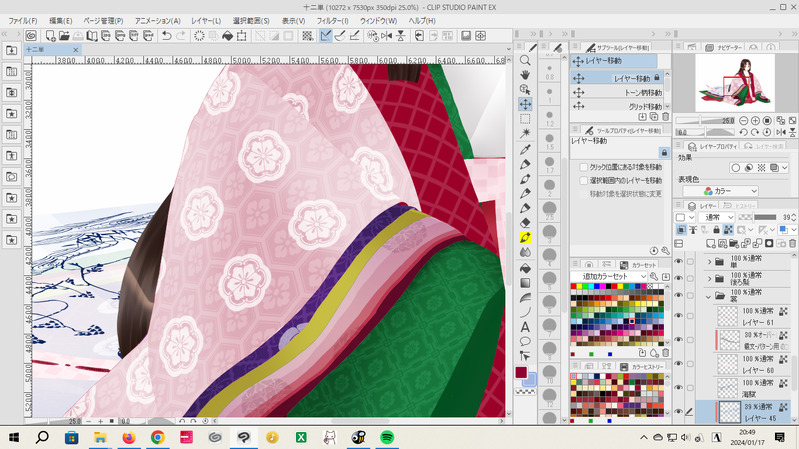Pick the Eyedropper tool
Screen dimensions: 799x449
pos(525,148)
